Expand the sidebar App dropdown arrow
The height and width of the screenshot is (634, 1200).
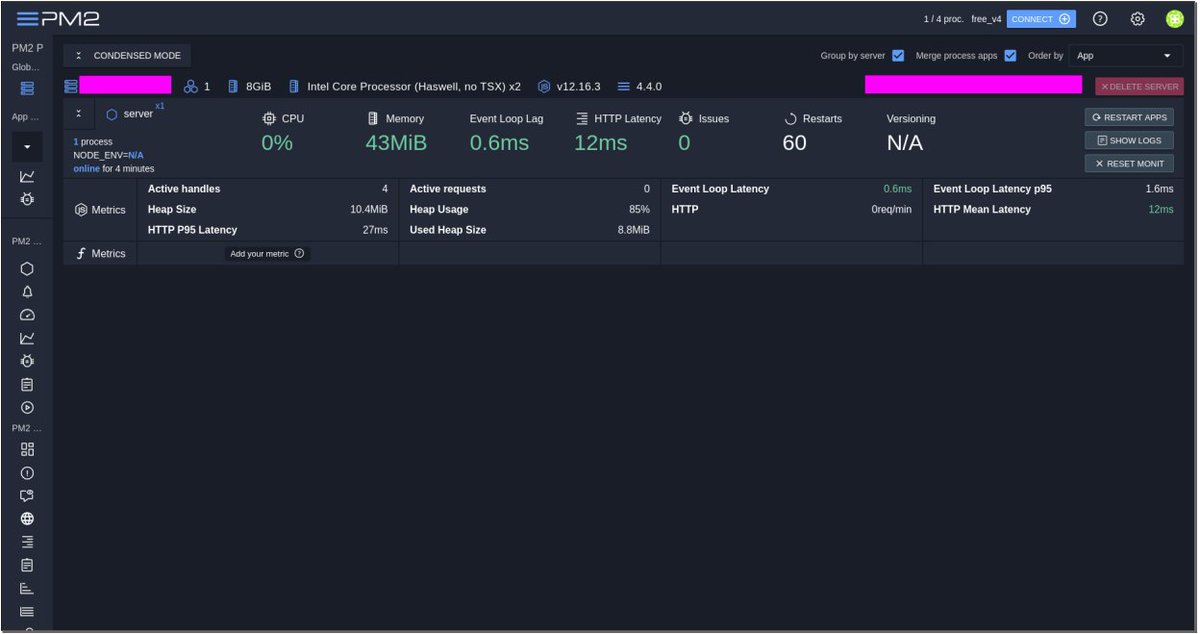pyautogui.click(x=27, y=147)
